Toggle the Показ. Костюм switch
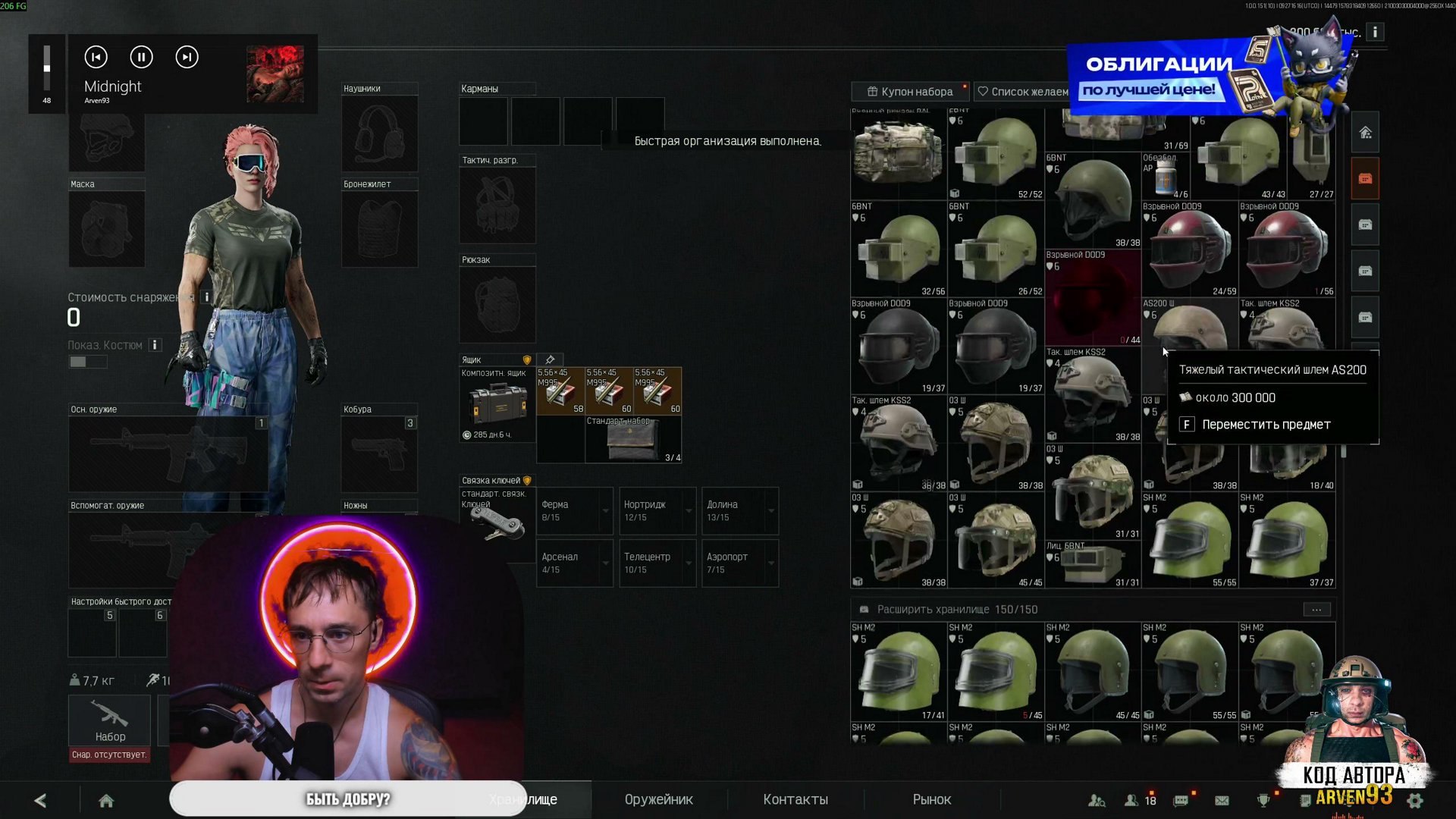 [x=88, y=362]
